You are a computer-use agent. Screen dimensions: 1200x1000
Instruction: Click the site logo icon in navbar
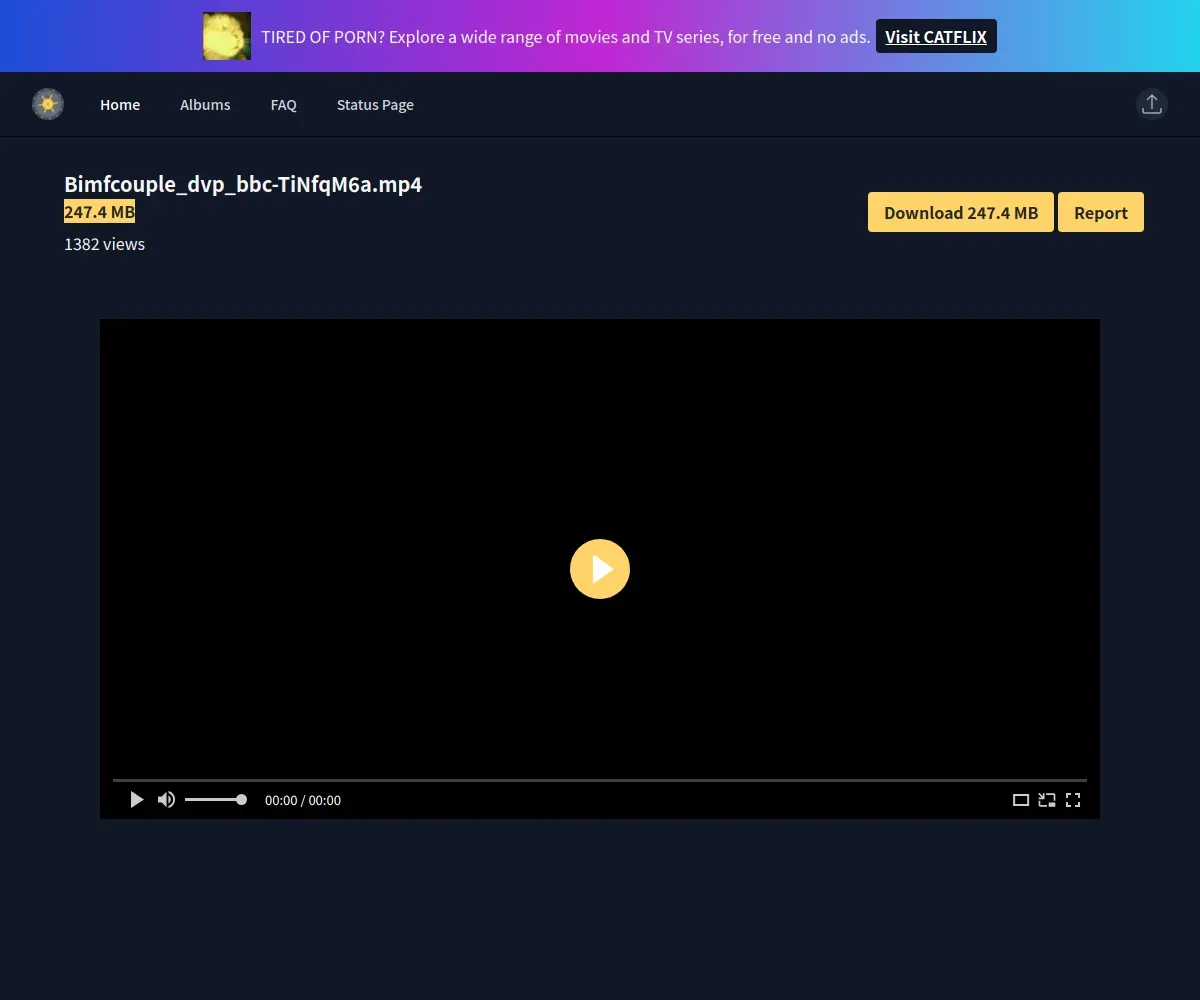[48, 104]
